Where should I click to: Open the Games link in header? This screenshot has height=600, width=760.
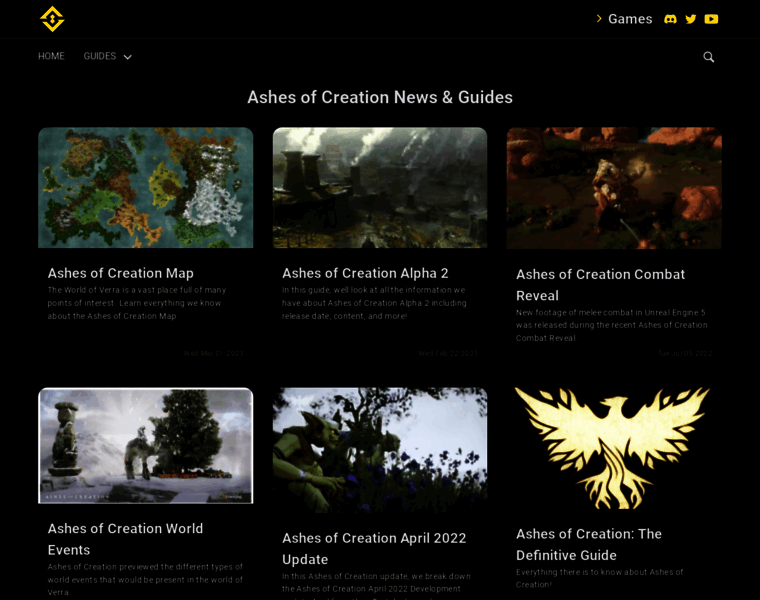[x=630, y=19]
